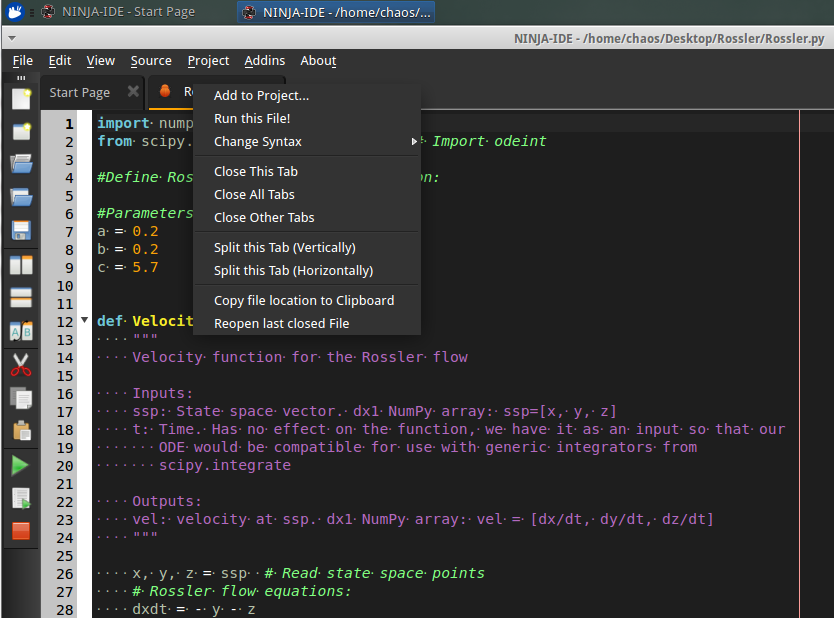
Task: Click the Open File folder icon
Action: tap(21, 164)
